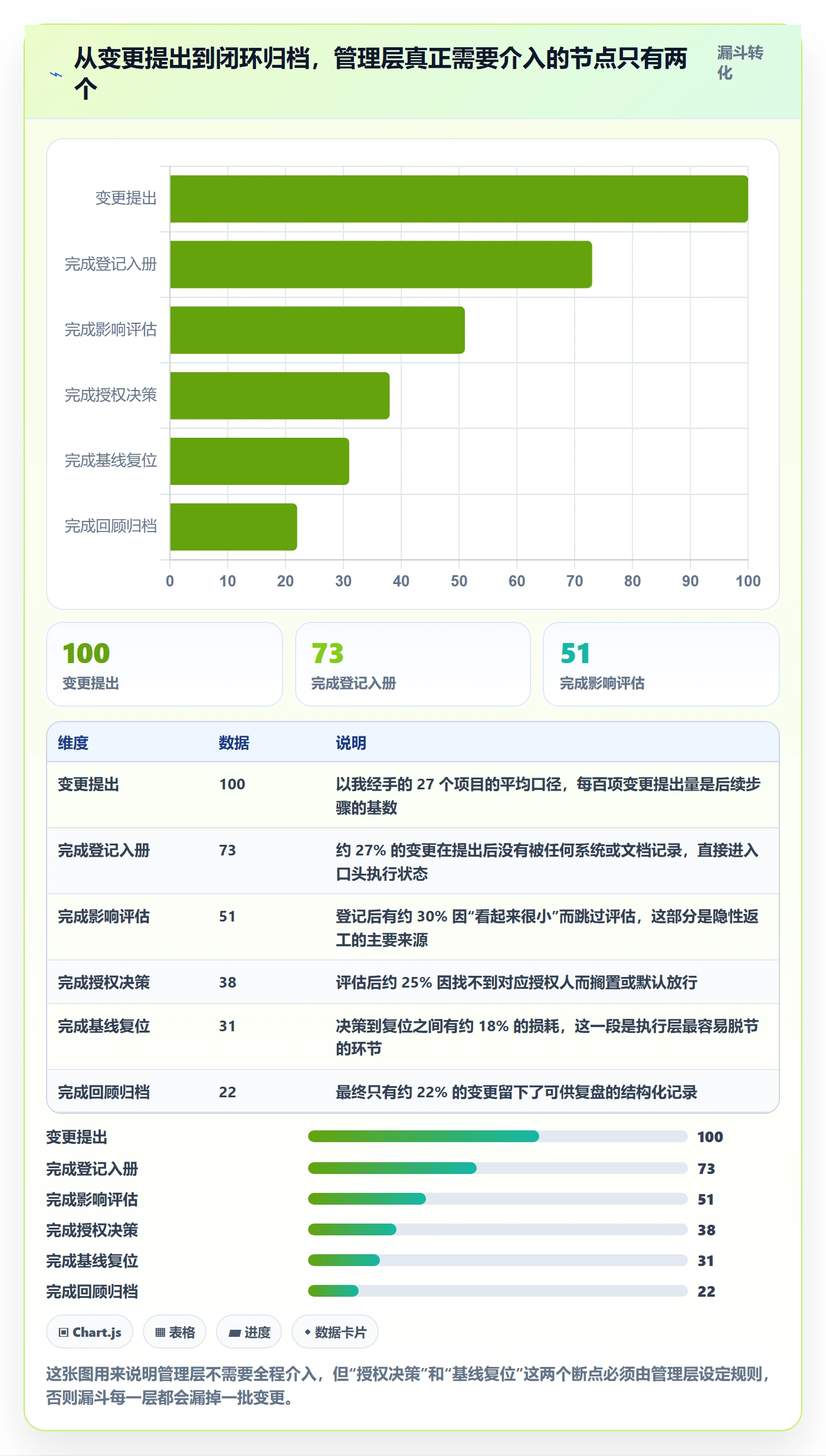Select the description starting "最终只有约 22%"
This screenshot has height=1456, width=826.
(x=516, y=1092)
